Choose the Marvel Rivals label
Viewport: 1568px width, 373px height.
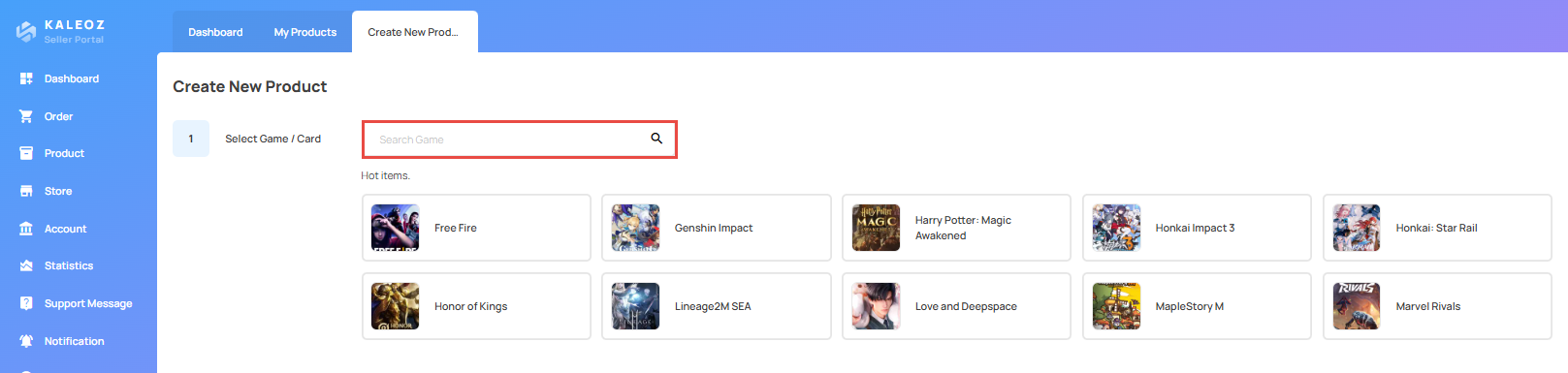(x=1428, y=306)
